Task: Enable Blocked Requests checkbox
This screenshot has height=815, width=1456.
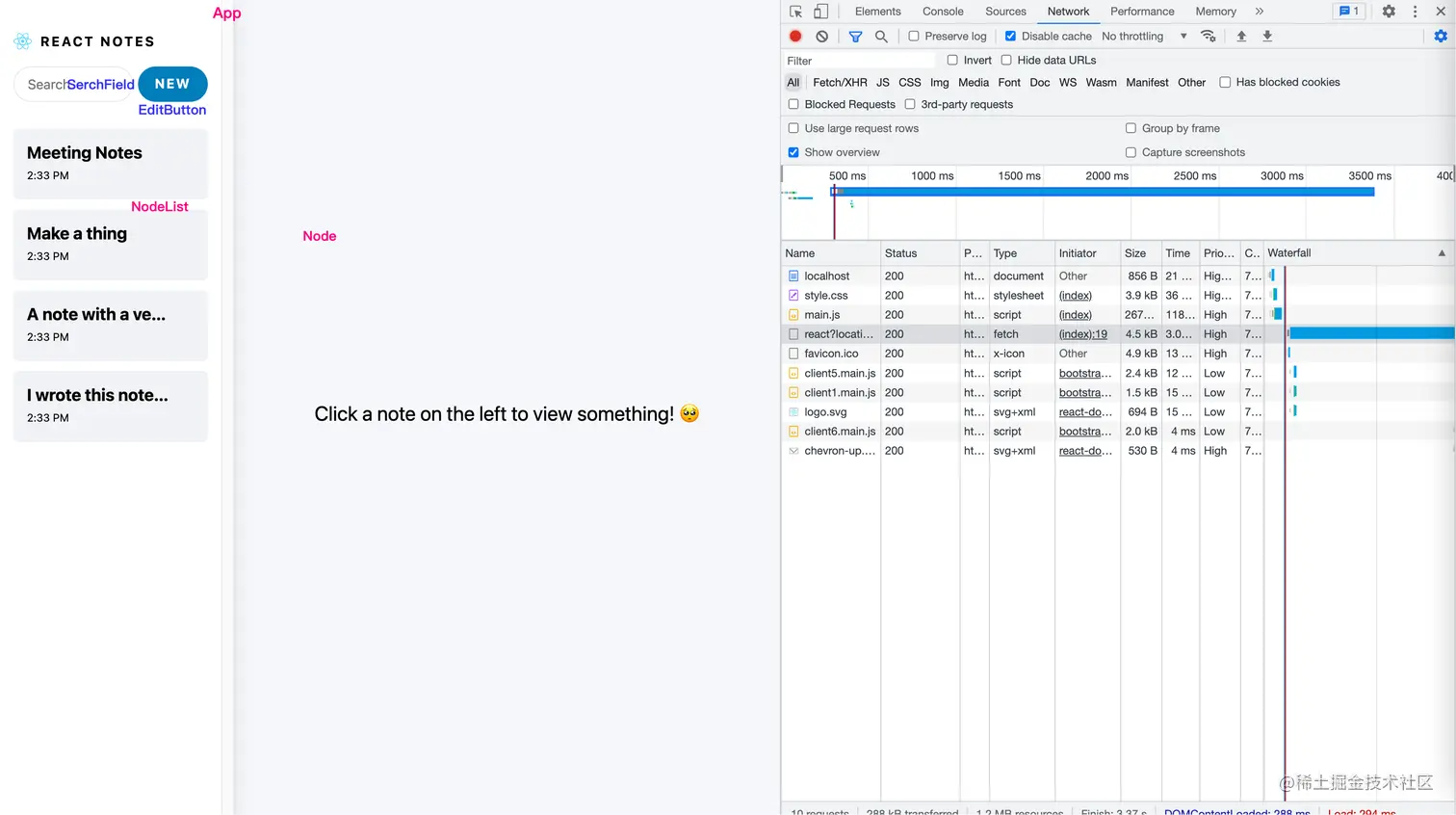Action: click(793, 104)
